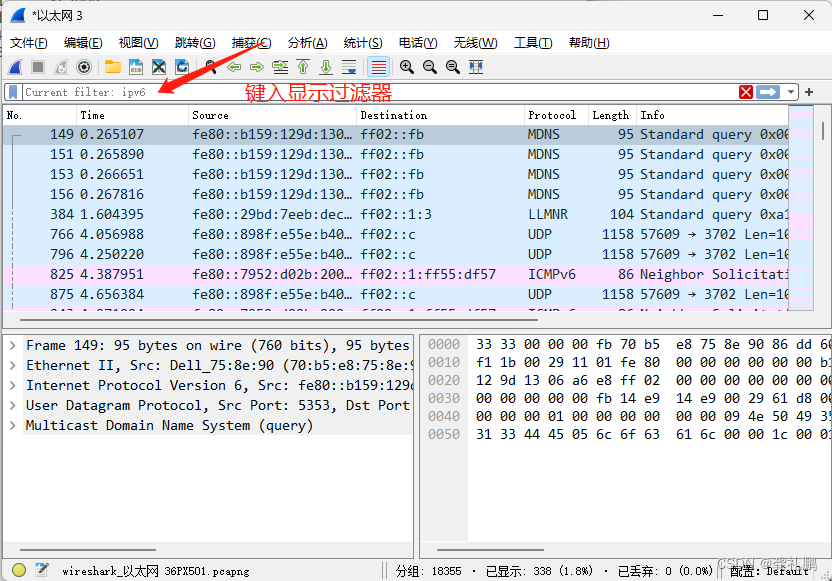Expand Internet Protocol Version 6 details
Image resolution: width=832 pixels, height=581 pixels.
[x=12, y=385]
